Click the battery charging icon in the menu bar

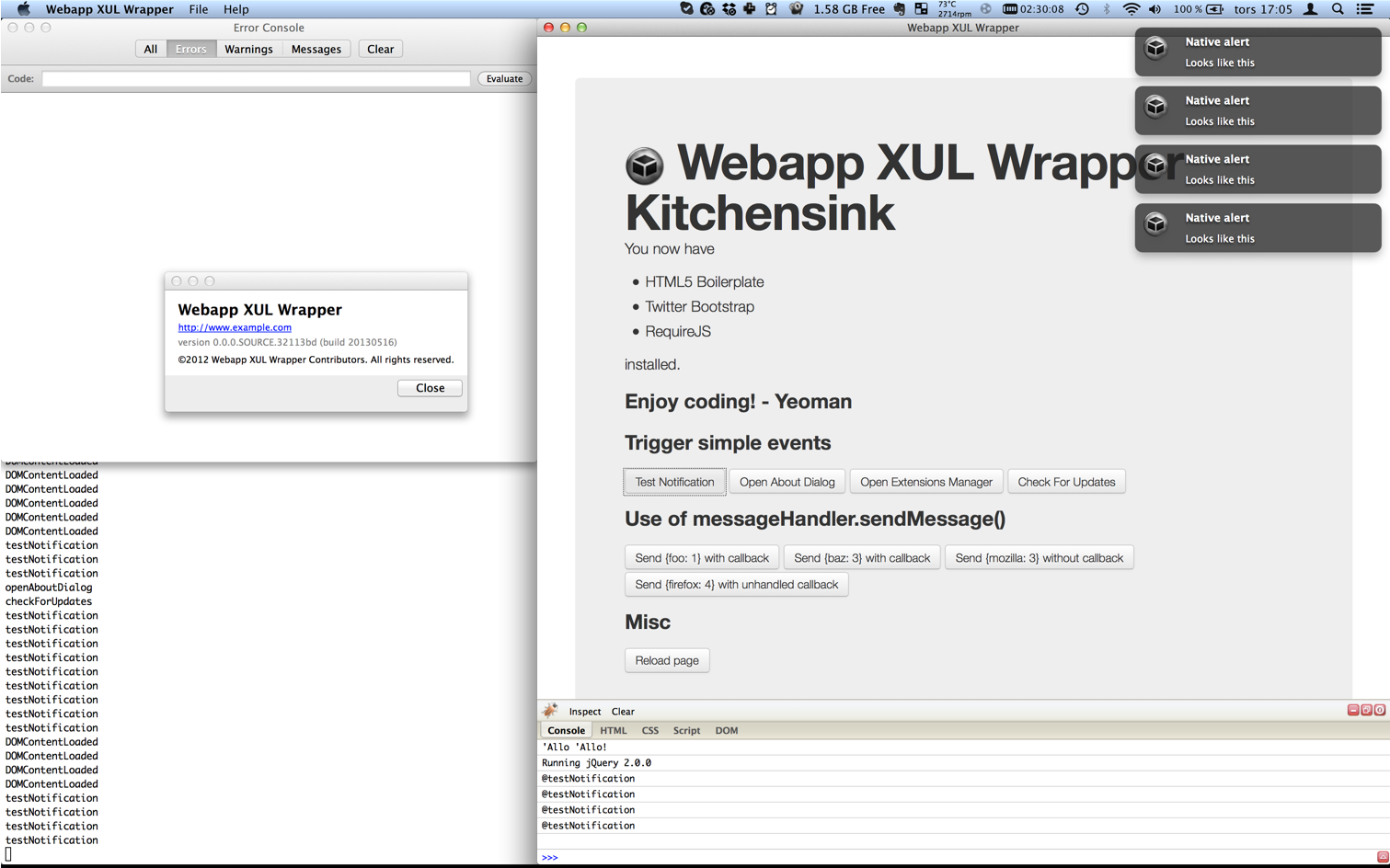tap(1215, 9)
